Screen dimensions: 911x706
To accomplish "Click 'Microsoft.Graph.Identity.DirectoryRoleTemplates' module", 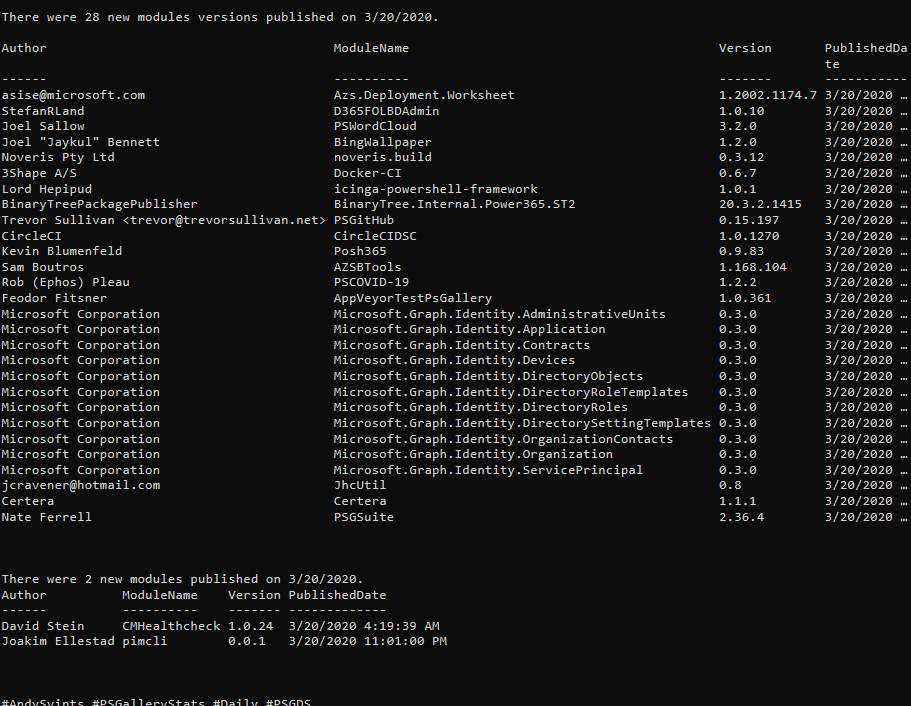I will 511,392.
